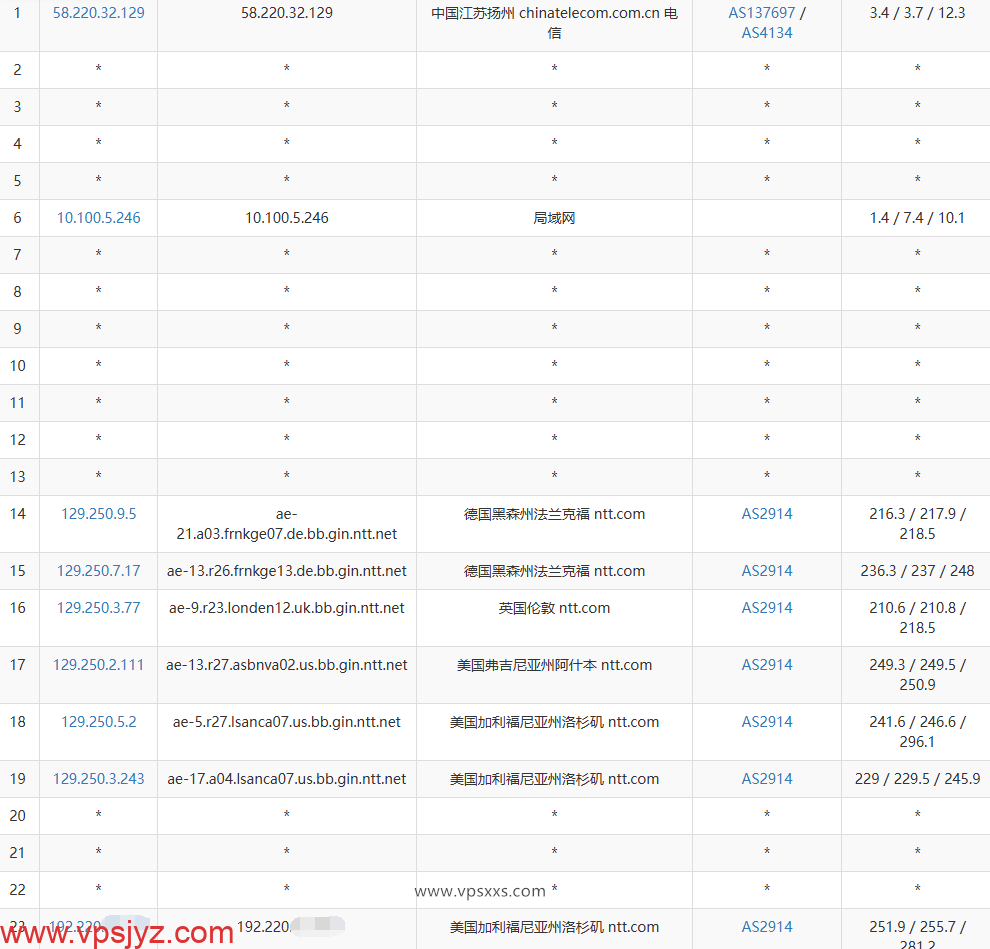This screenshot has height=949, width=990.
Task: Click the 中国江苏扬州 chinatelecom.com.cn location cell
Action: [554, 23]
